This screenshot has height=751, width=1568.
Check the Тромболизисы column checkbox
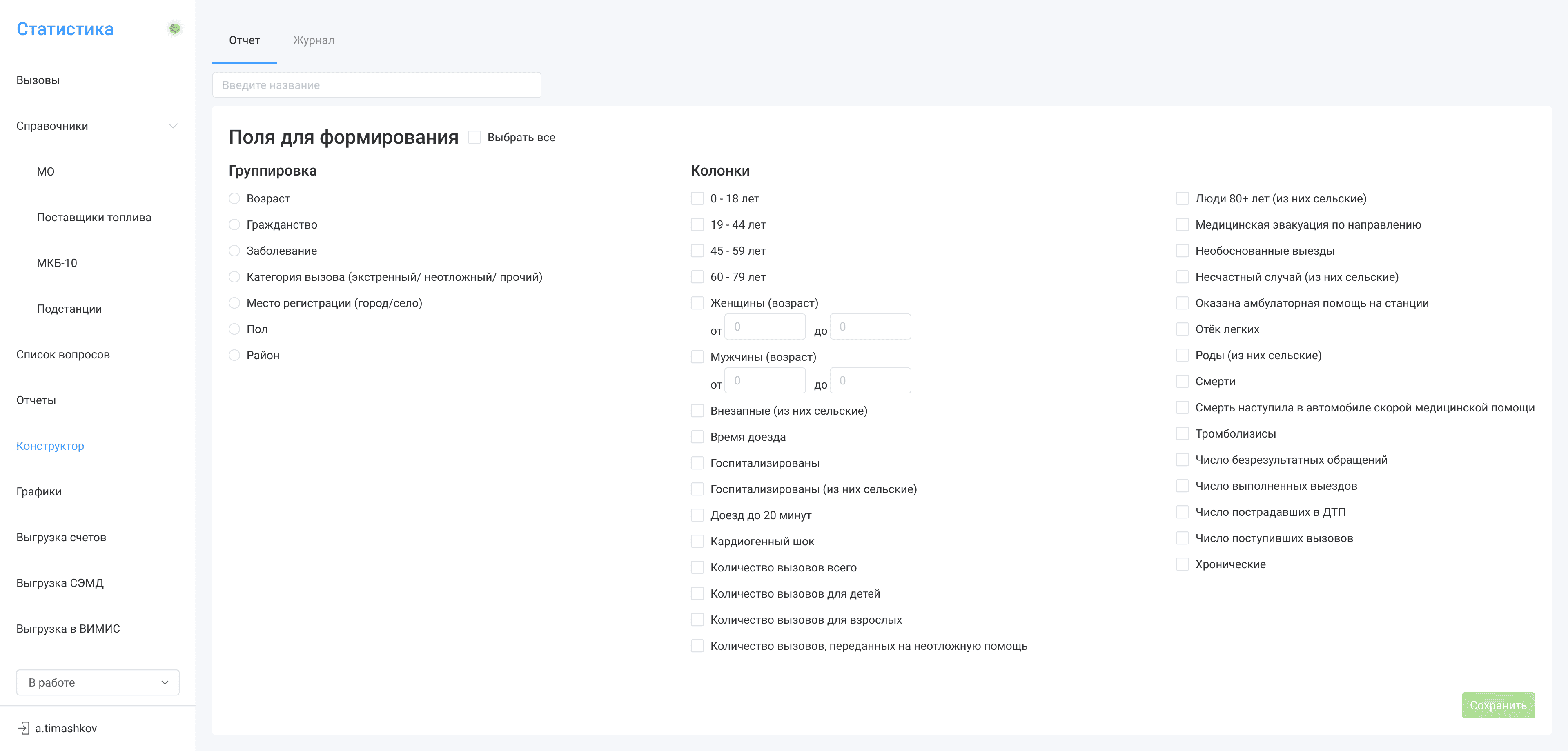[1182, 433]
